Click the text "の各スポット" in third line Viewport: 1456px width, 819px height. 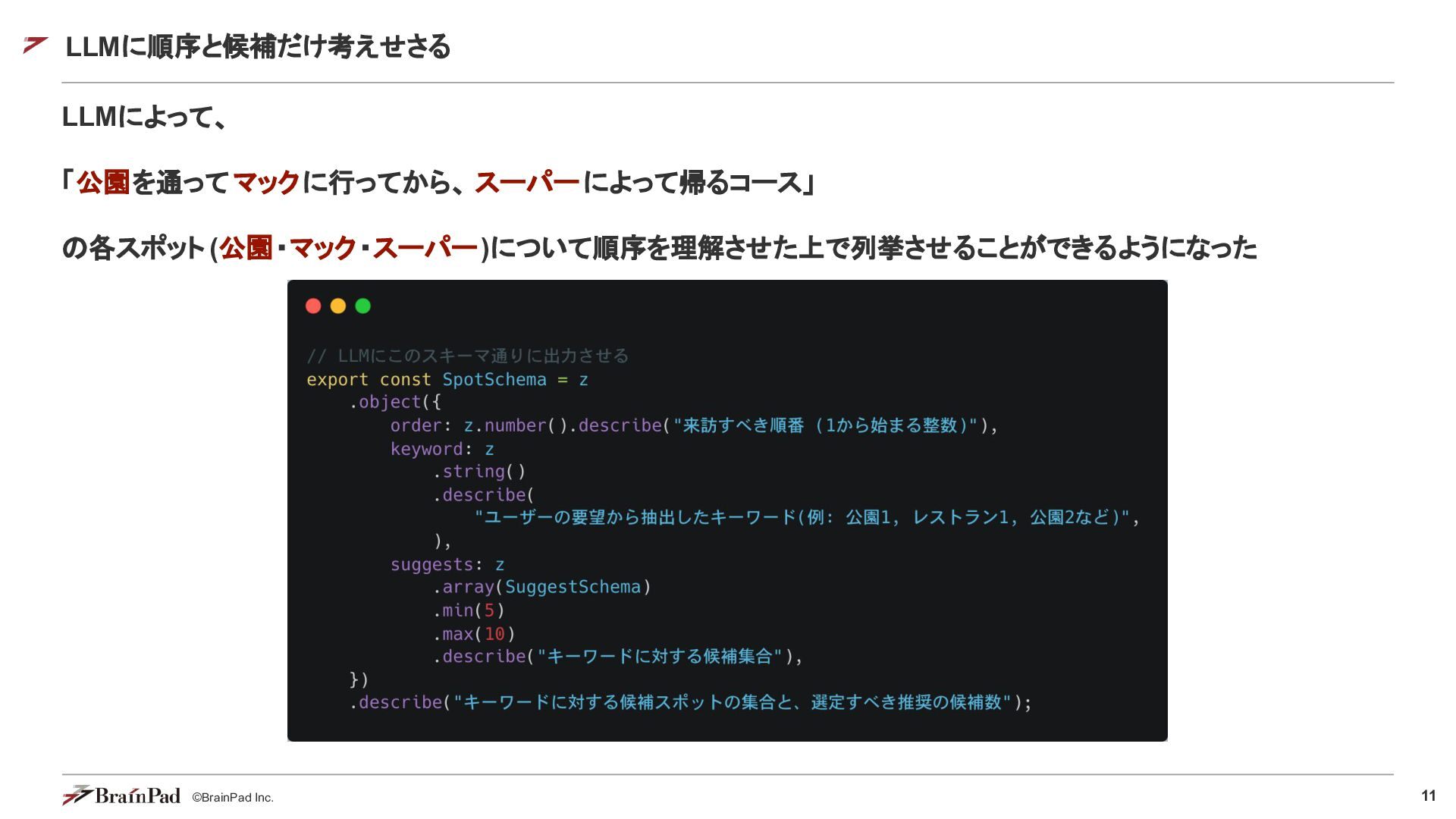click(x=134, y=248)
